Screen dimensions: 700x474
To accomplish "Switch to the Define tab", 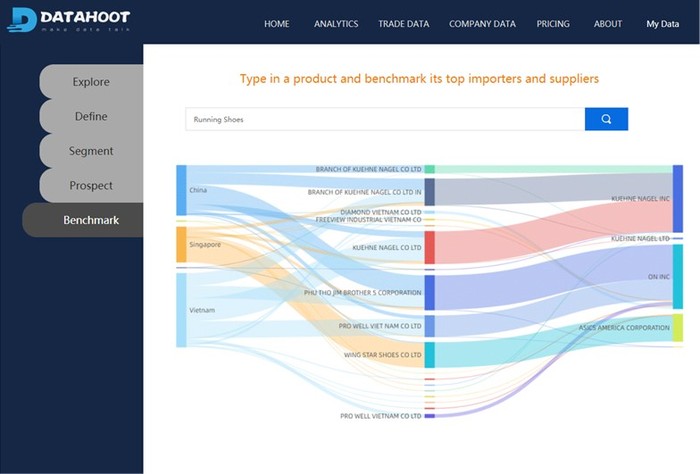I will click(91, 116).
